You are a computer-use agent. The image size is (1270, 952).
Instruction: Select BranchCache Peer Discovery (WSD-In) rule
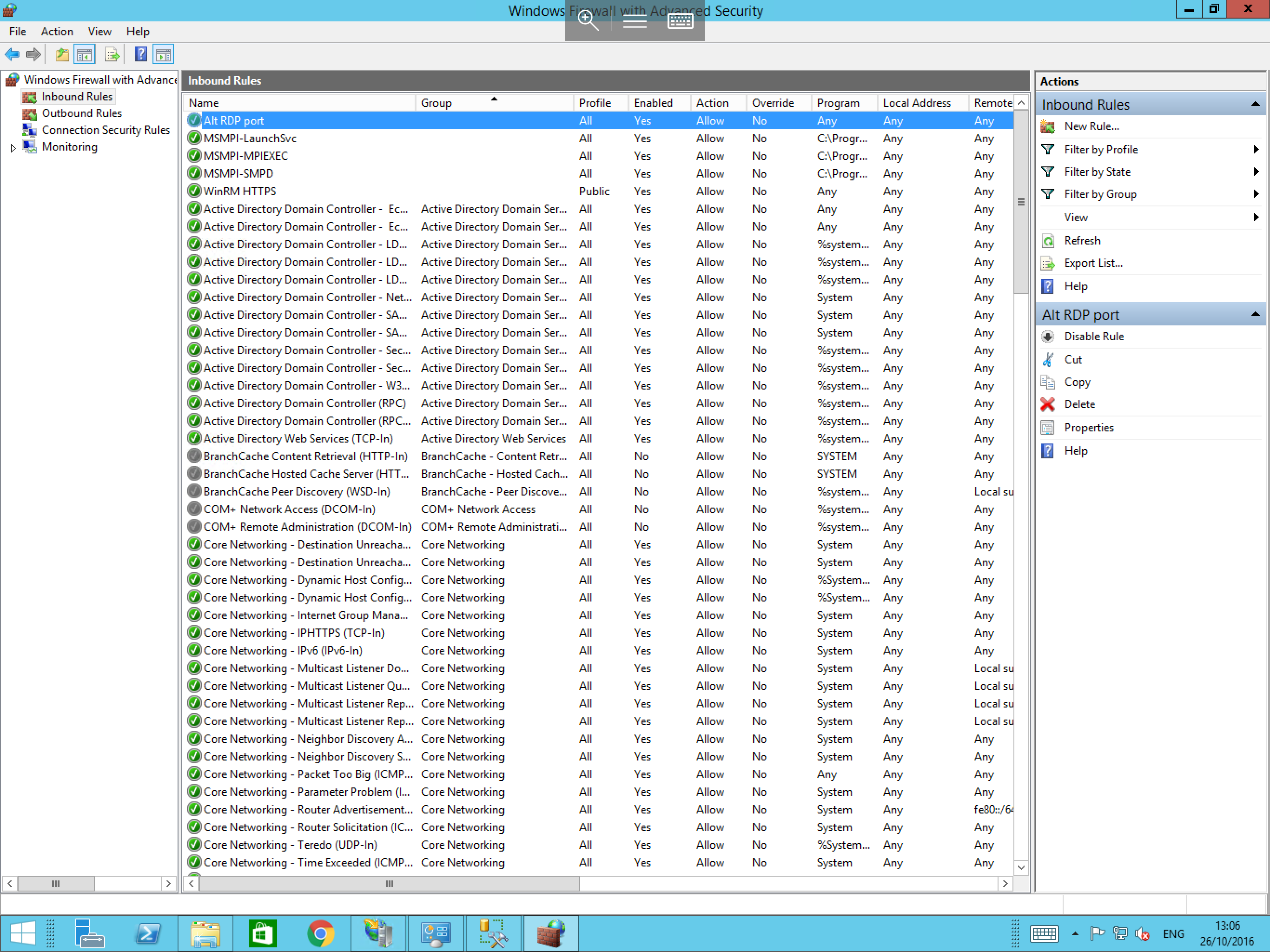pyautogui.click(x=599, y=491)
